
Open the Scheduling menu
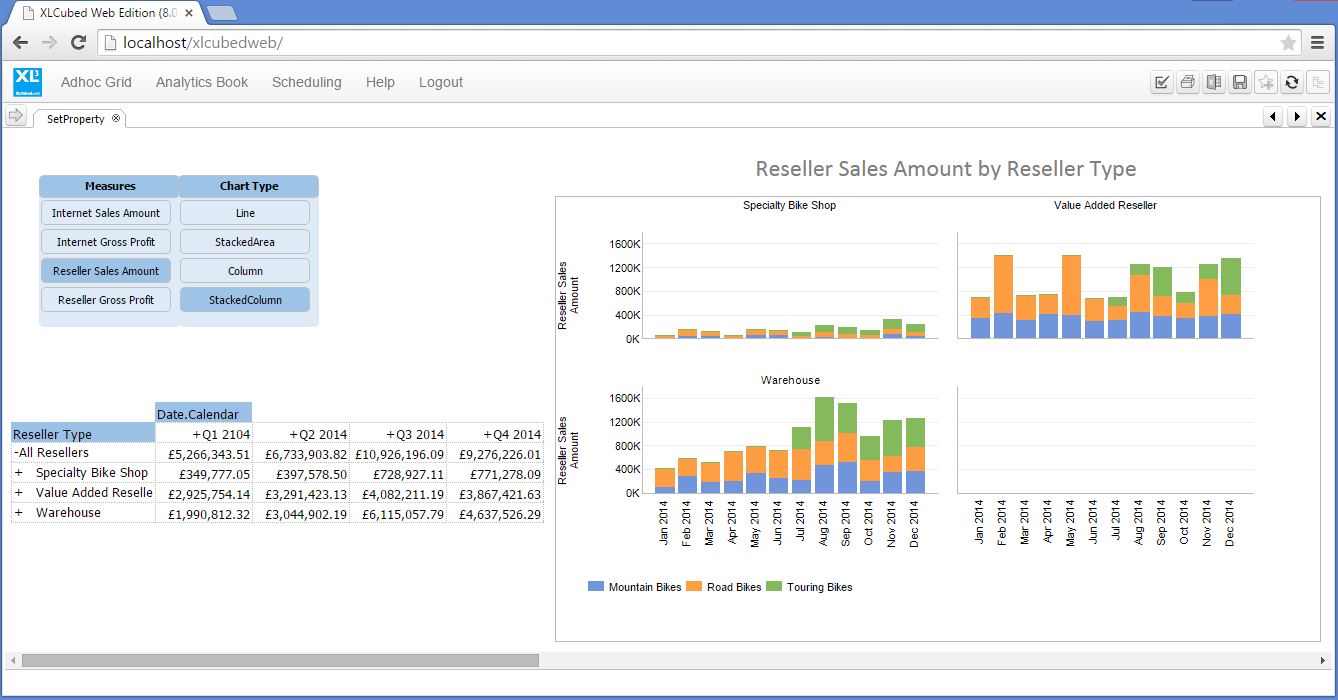306,82
